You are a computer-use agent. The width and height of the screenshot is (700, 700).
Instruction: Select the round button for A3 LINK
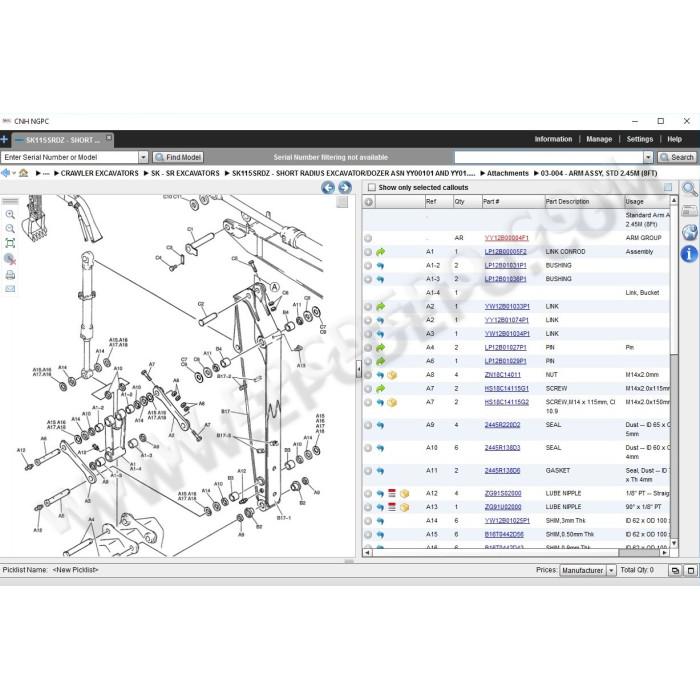tap(368, 334)
